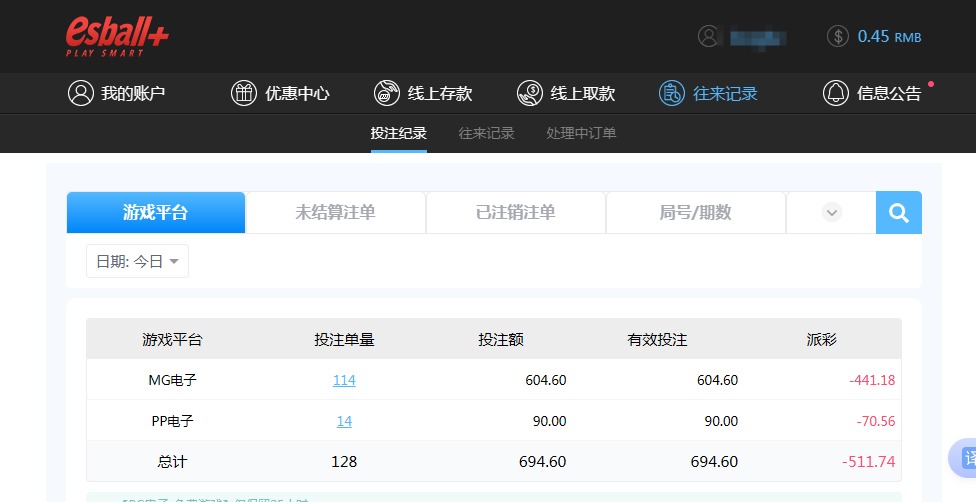Image resolution: width=976 pixels, height=502 pixels.
Task: Click the 信息公告 bell icon
Action: (x=836, y=93)
